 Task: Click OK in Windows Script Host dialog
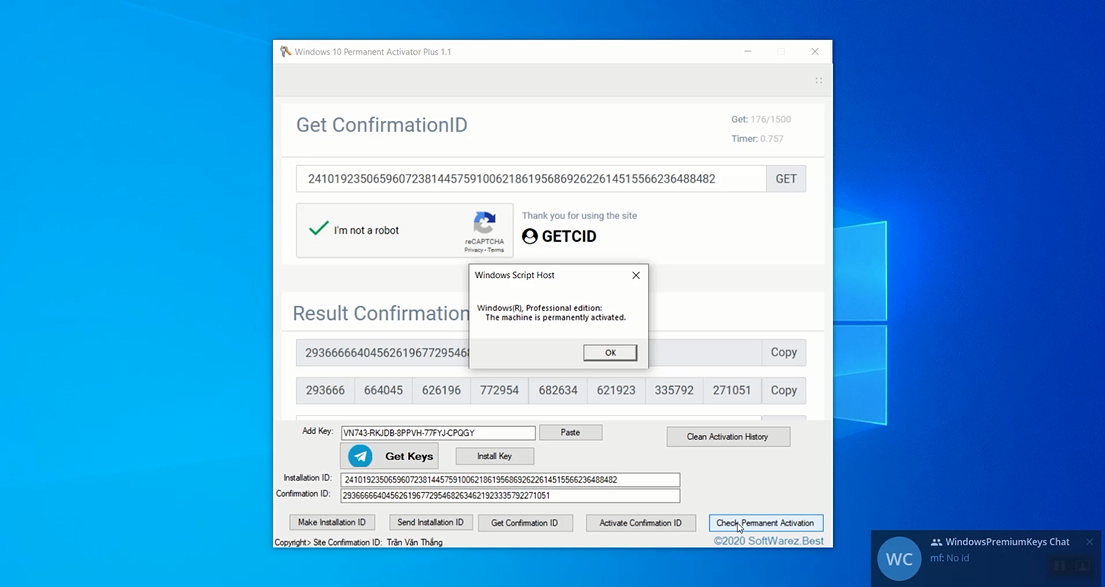(610, 352)
